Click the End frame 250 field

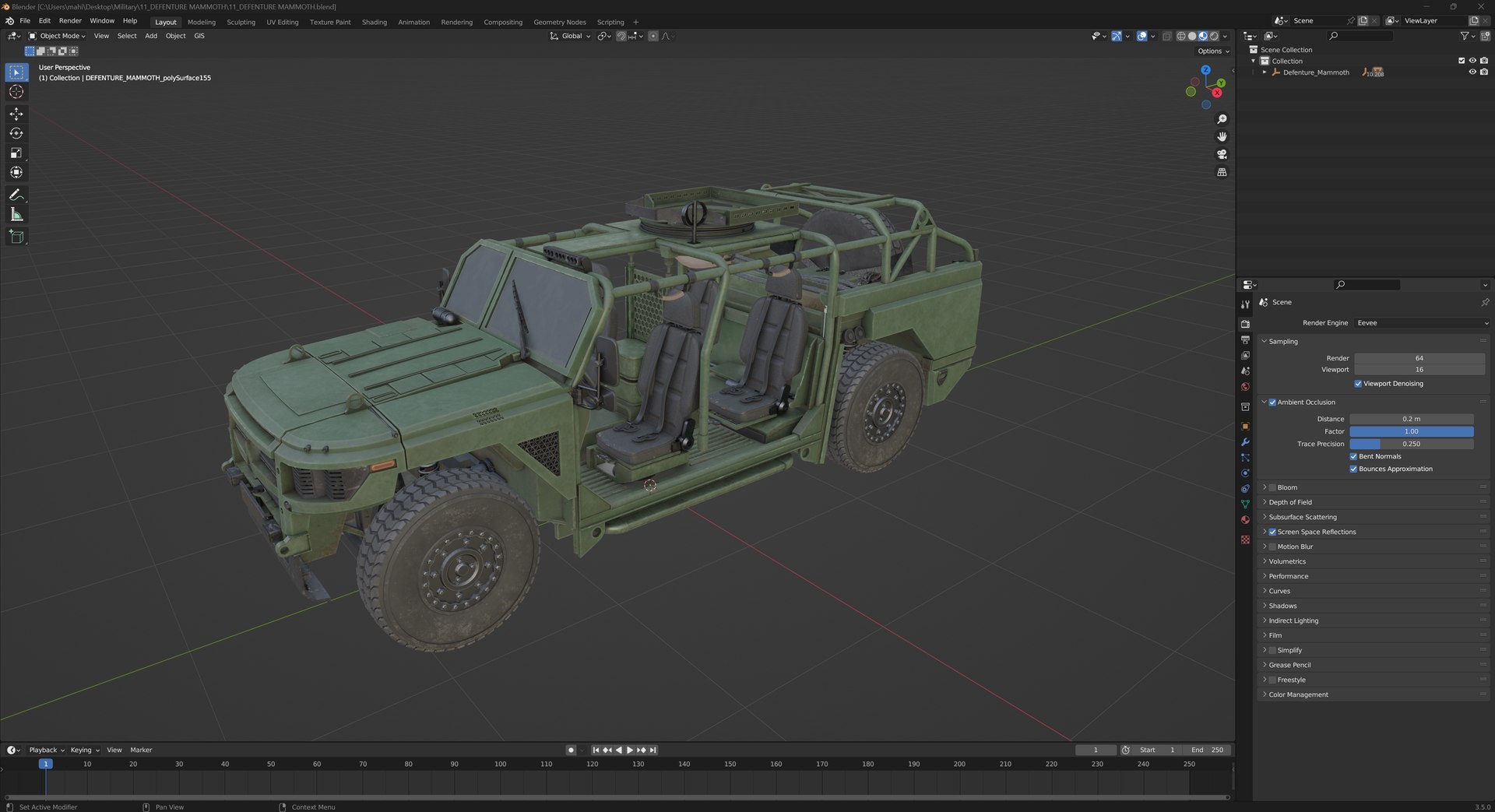point(1207,750)
